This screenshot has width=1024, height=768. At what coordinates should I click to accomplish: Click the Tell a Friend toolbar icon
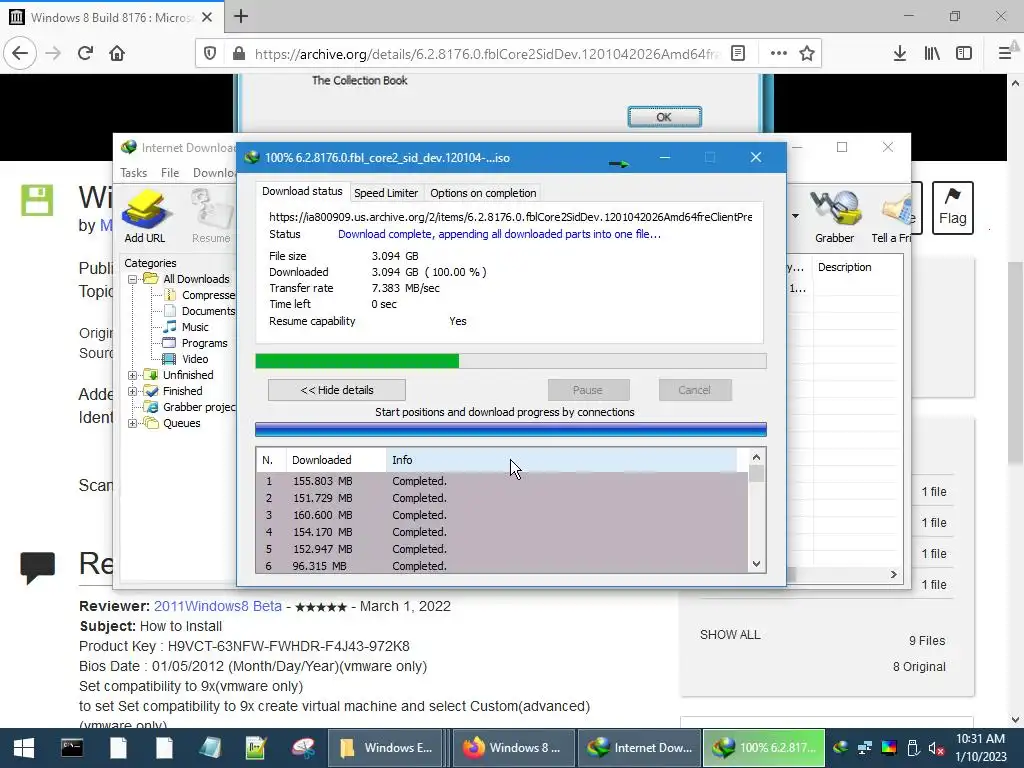892,216
